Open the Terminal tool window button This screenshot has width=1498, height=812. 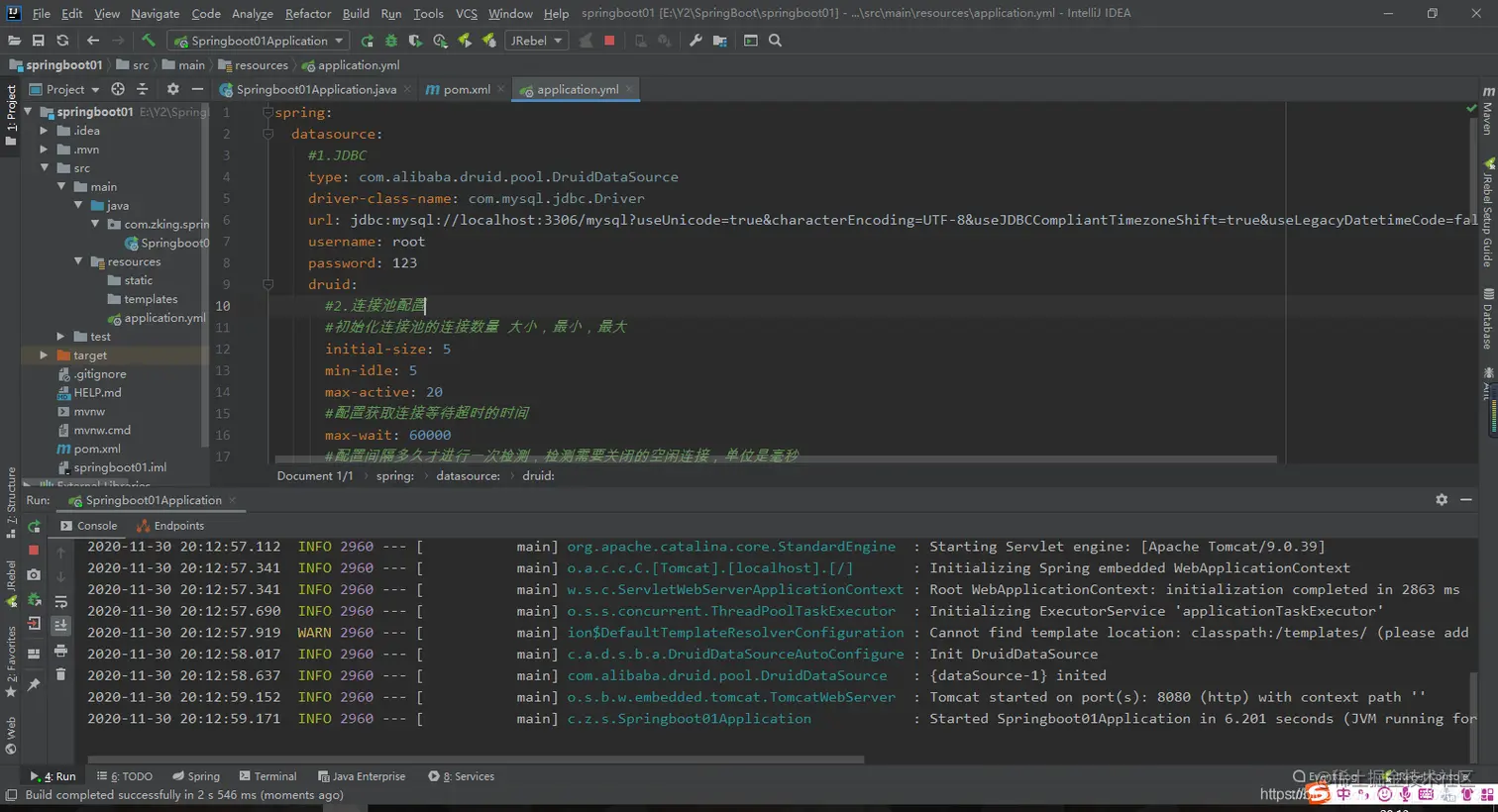pos(267,776)
